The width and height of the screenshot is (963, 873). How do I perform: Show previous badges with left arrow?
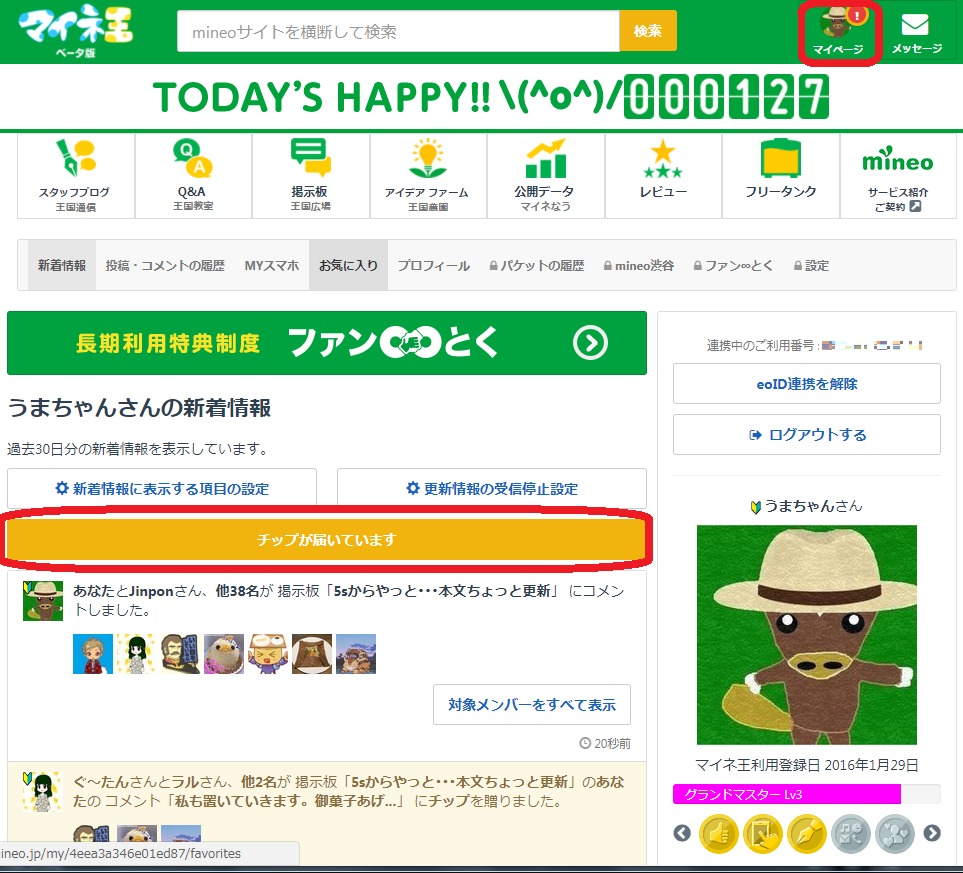(x=682, y=833)
